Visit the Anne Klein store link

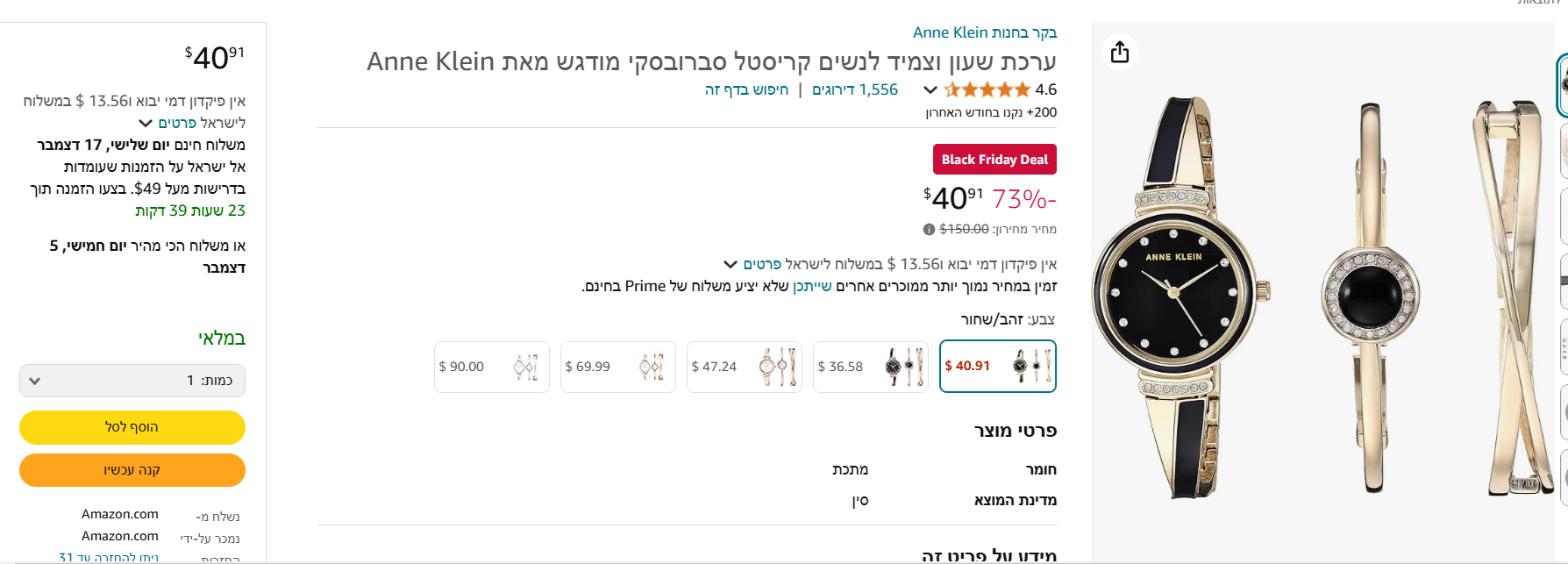pos(984,32)
